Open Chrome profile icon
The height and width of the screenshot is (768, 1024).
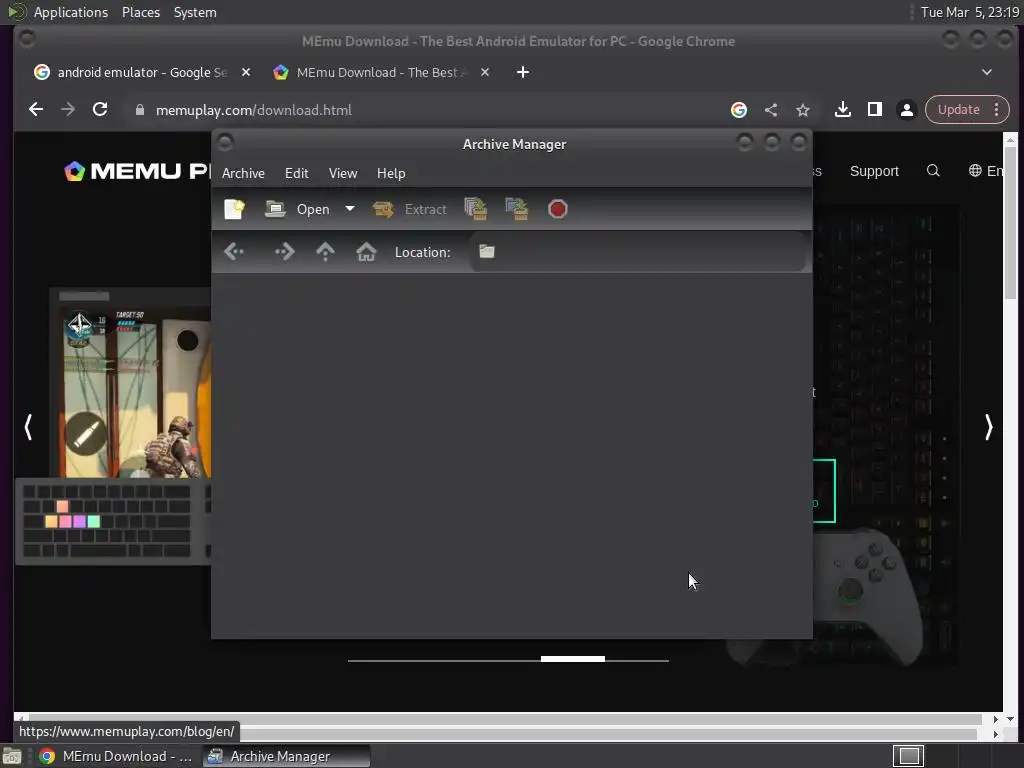(x=906, y=110)
